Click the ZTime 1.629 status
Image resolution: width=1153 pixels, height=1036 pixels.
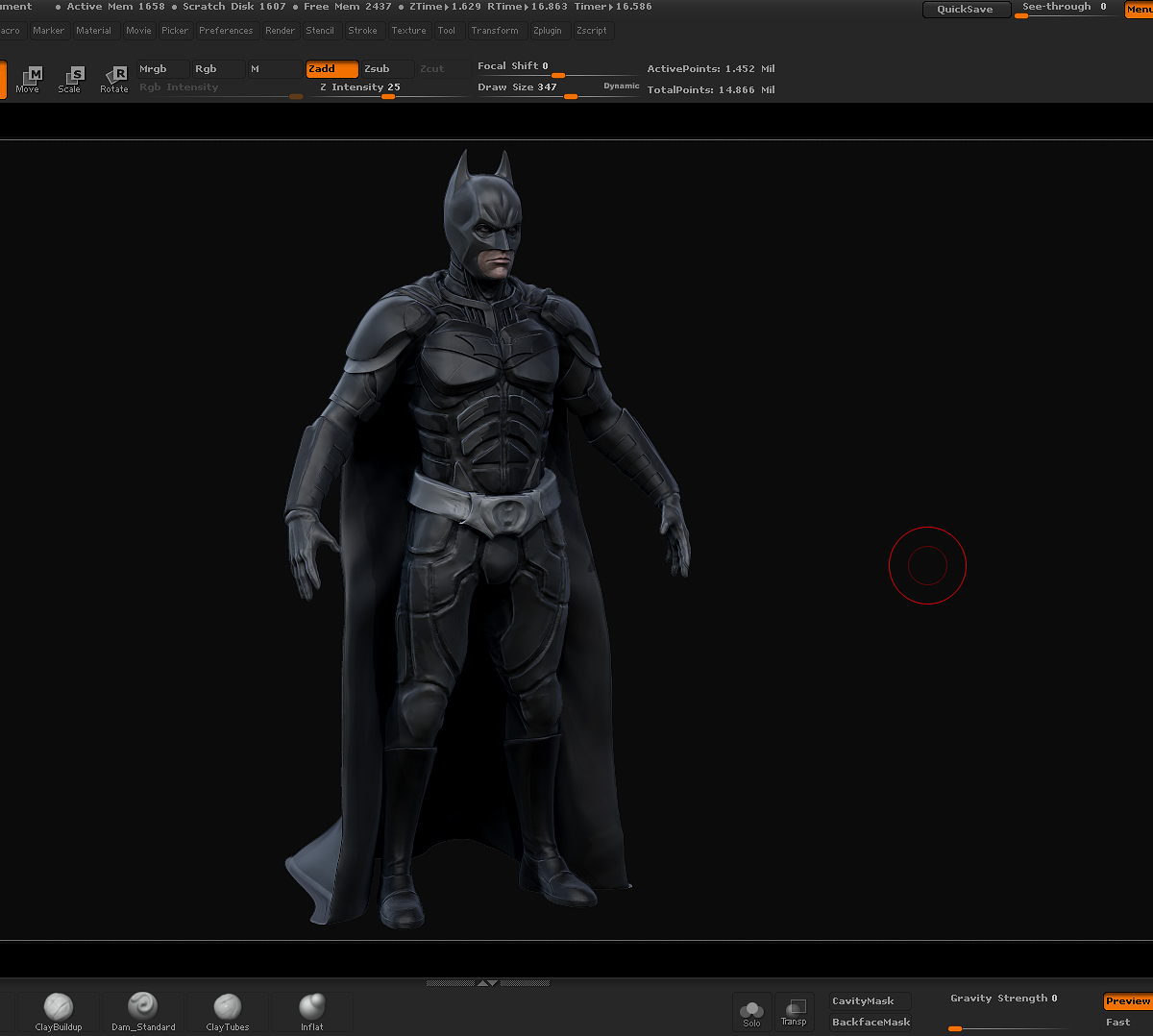(x=445, y=7)
